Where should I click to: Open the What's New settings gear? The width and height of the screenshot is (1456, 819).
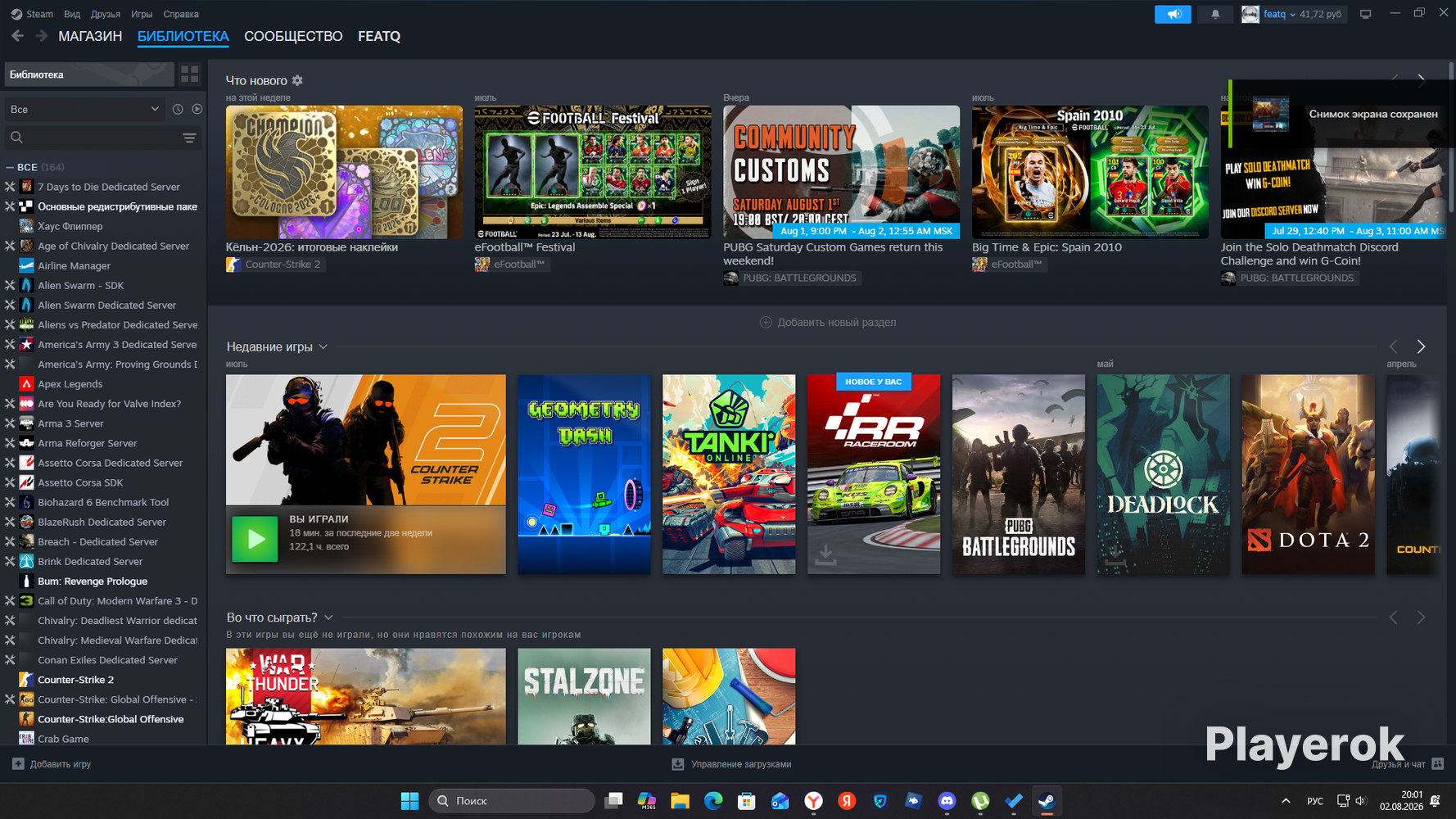(297, 80)
